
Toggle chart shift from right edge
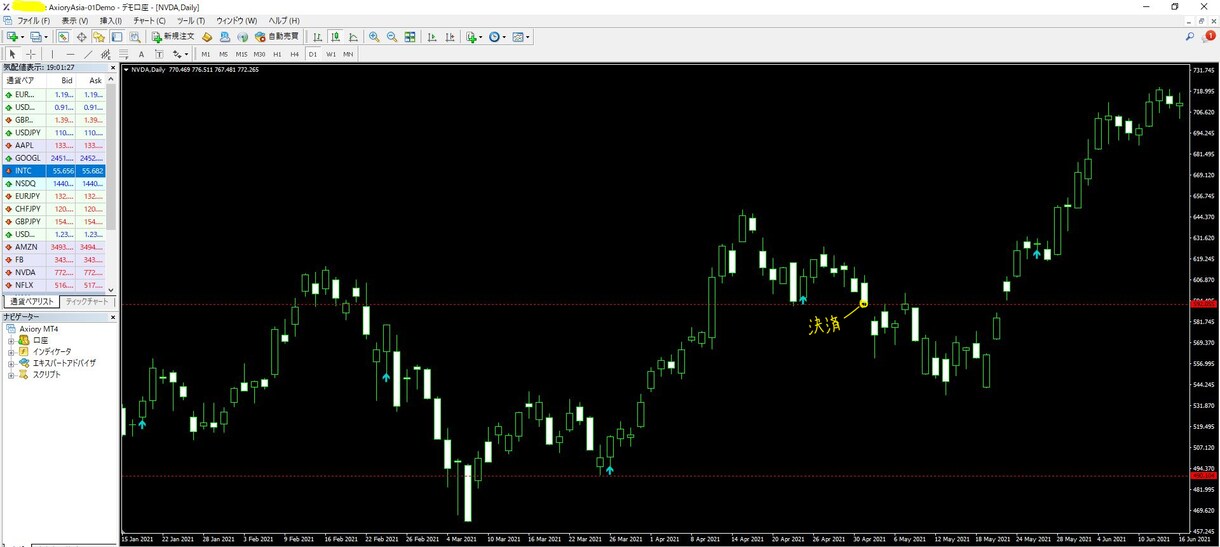(x=450, y=37)
